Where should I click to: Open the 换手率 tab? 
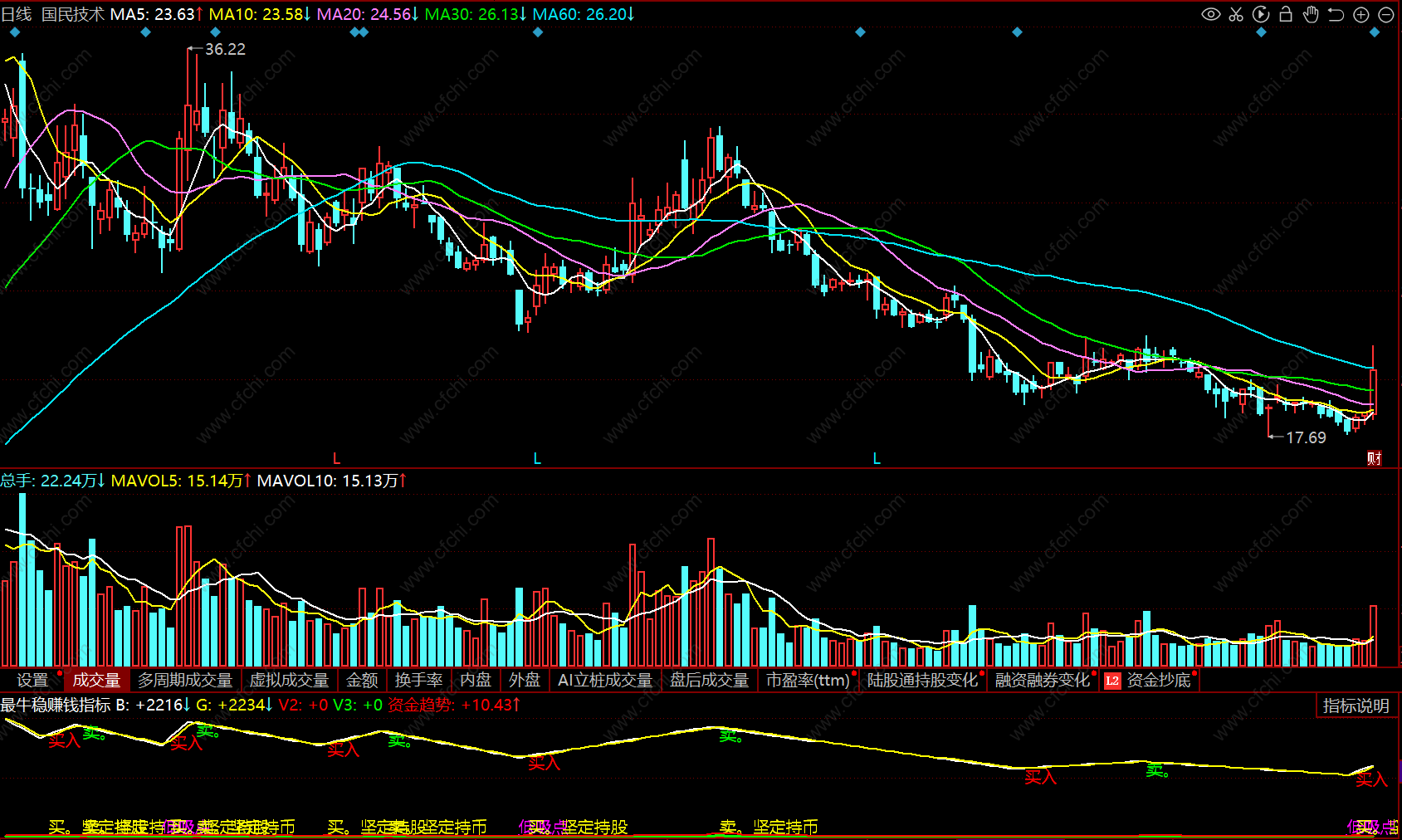tap(418, 681)
